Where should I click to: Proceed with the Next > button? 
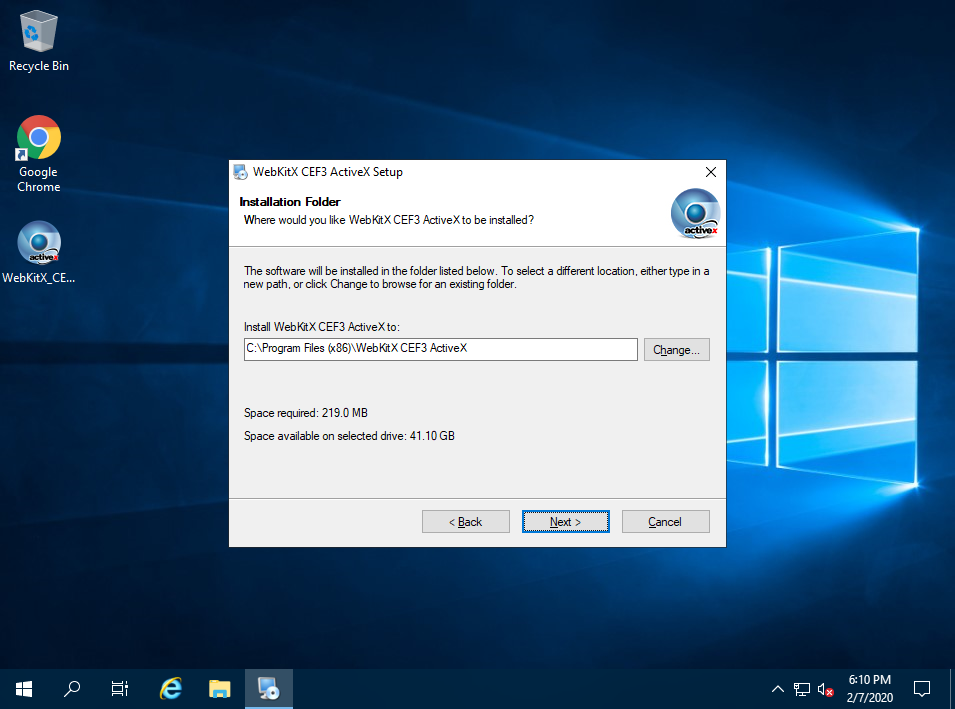[566, 521]
